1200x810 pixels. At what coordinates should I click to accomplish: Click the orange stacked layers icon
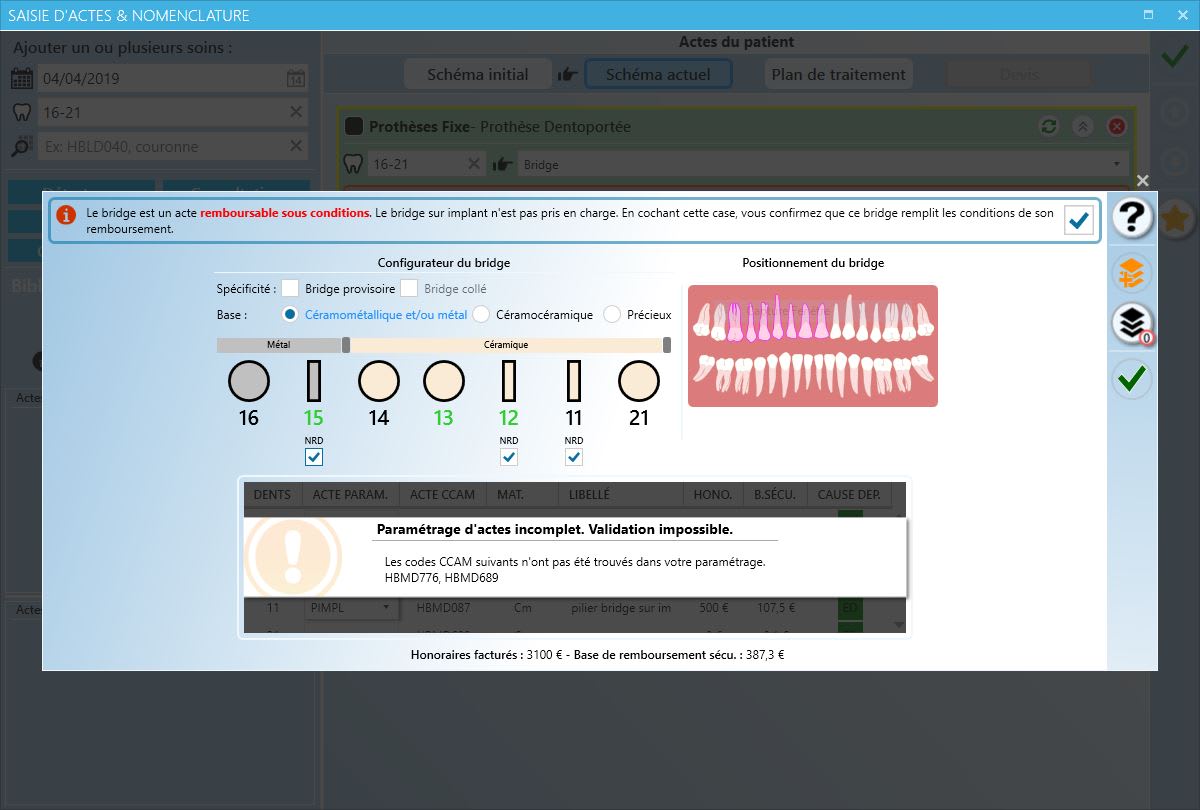pyautogui.click(x=1133, y=272)
